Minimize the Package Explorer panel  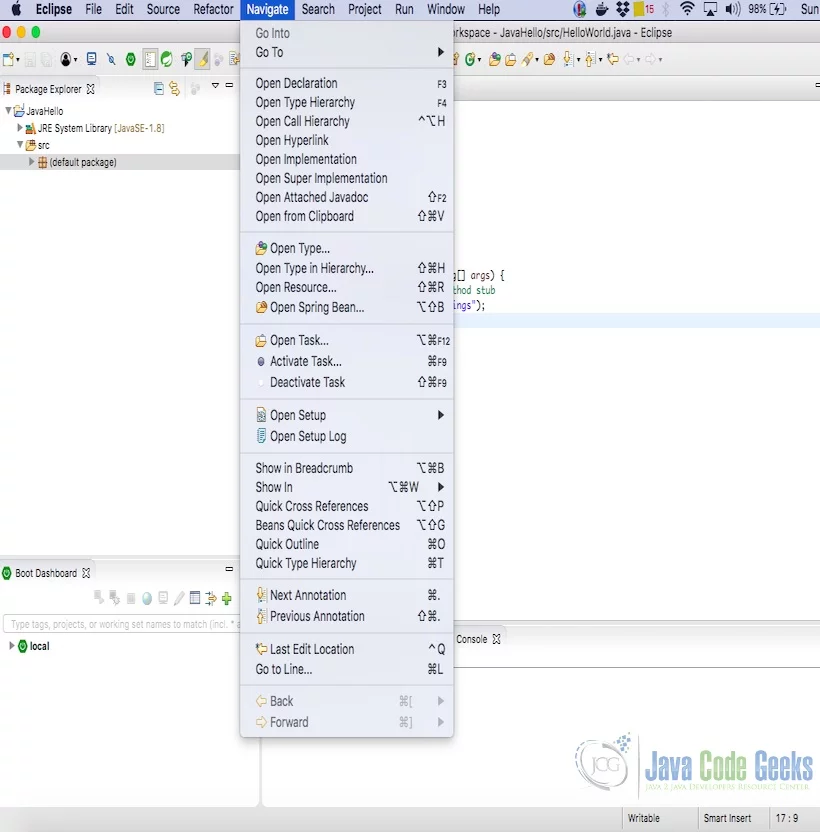click(x=229, y=85)
